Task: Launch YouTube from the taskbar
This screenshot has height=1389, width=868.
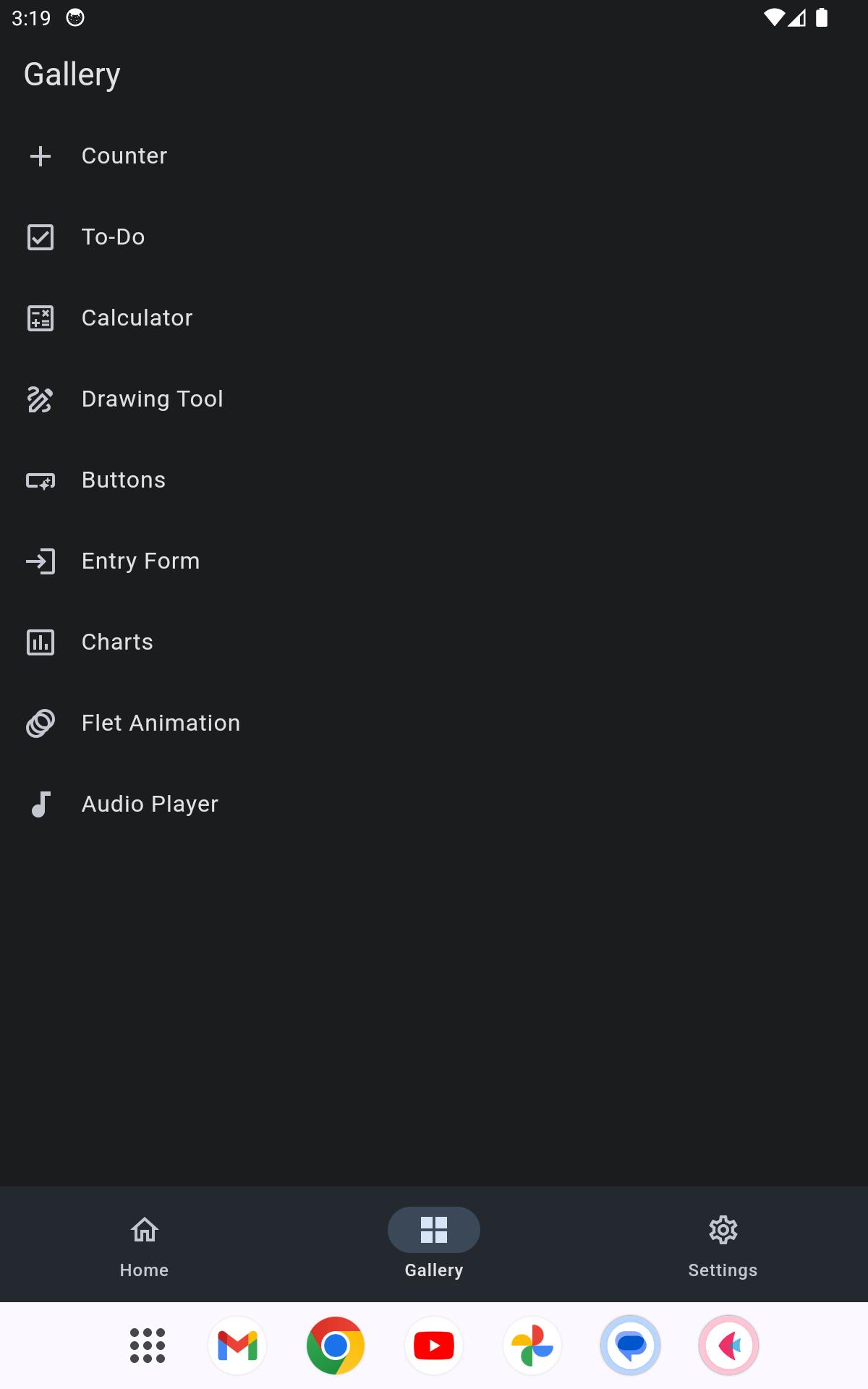Action: click(434, 1346)
